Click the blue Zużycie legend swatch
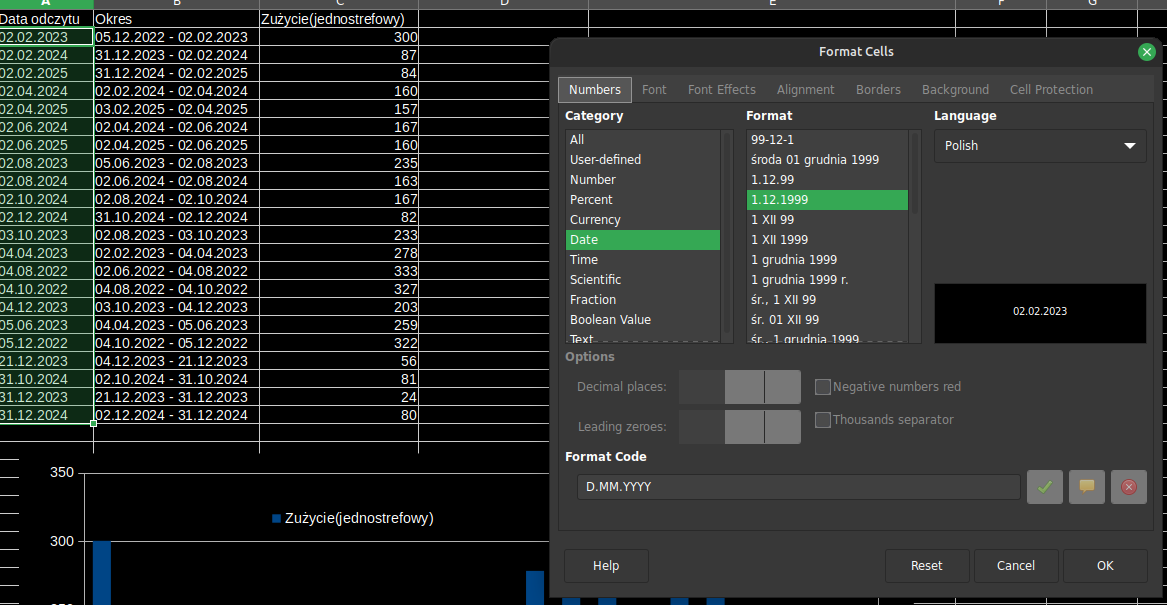 coord(275,518)
